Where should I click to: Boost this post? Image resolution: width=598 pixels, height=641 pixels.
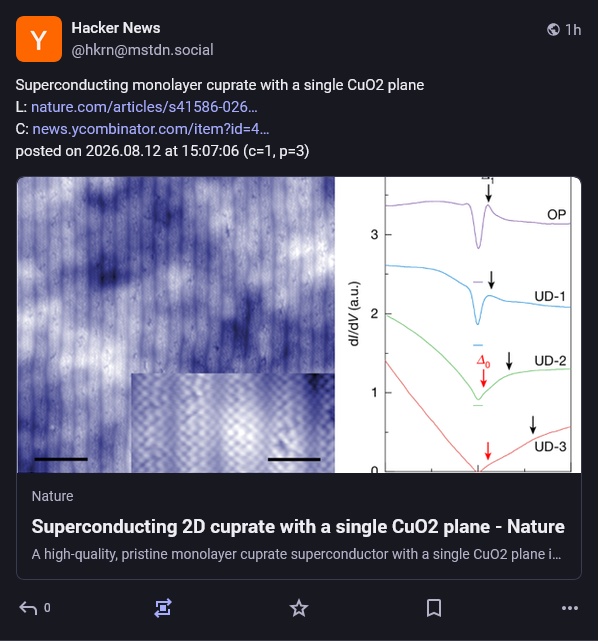(163, 608)
